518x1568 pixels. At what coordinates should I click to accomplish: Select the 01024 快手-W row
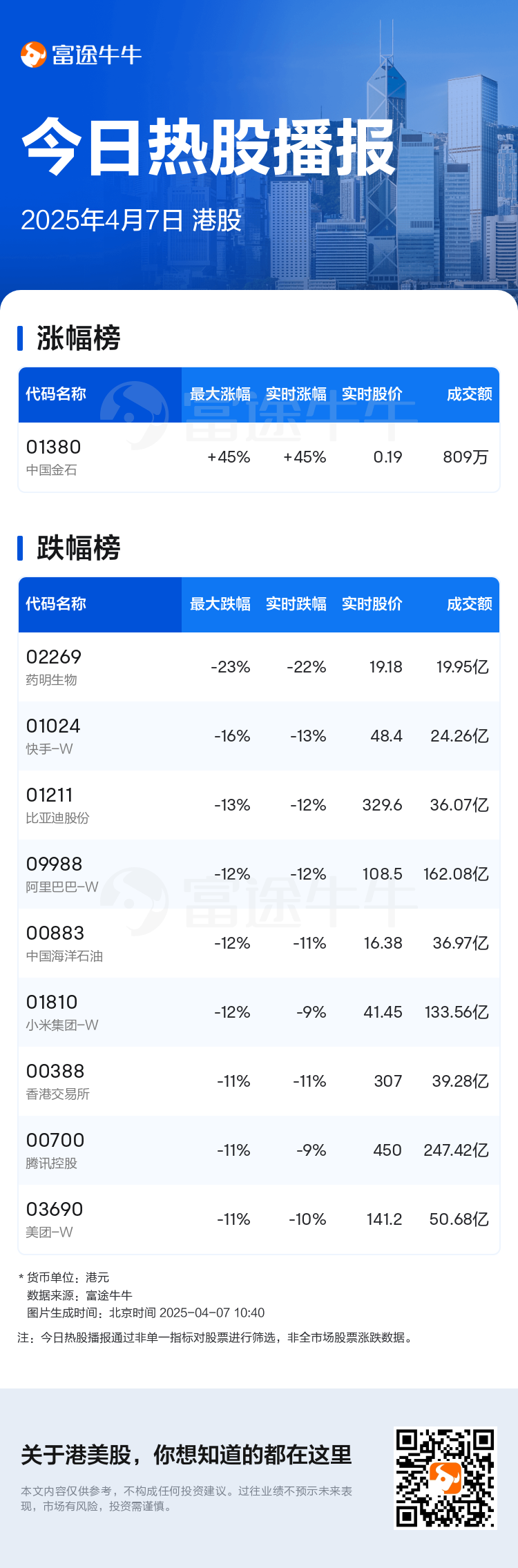coord(259,736)
